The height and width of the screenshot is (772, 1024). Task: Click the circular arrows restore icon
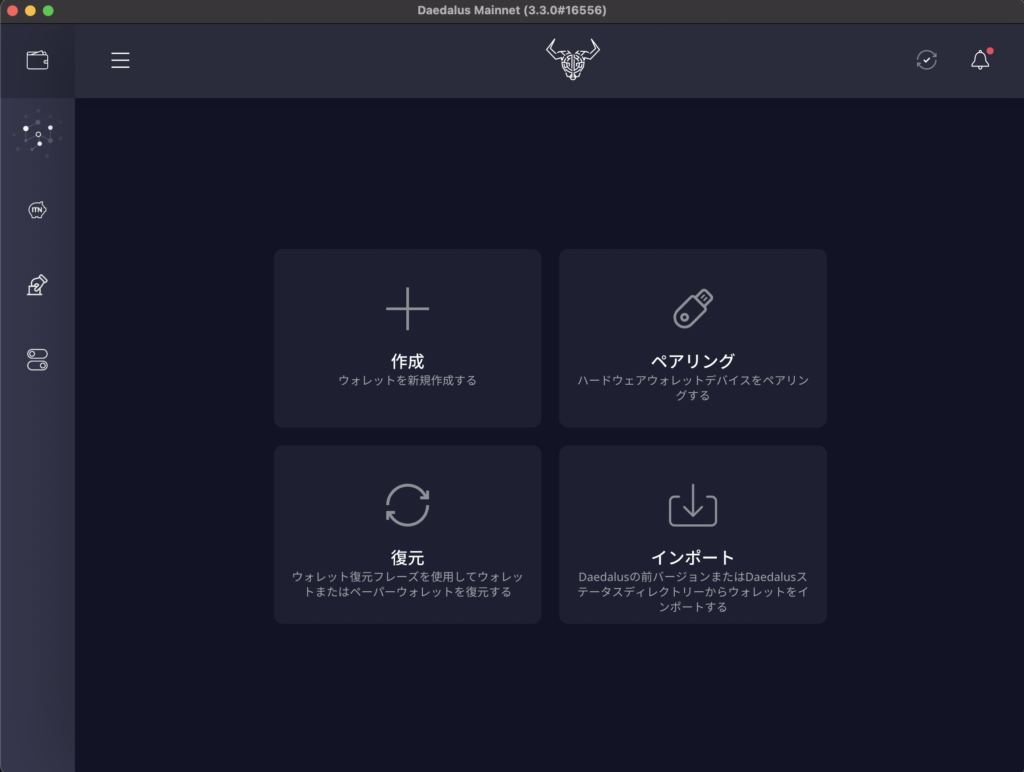point(407,505)
